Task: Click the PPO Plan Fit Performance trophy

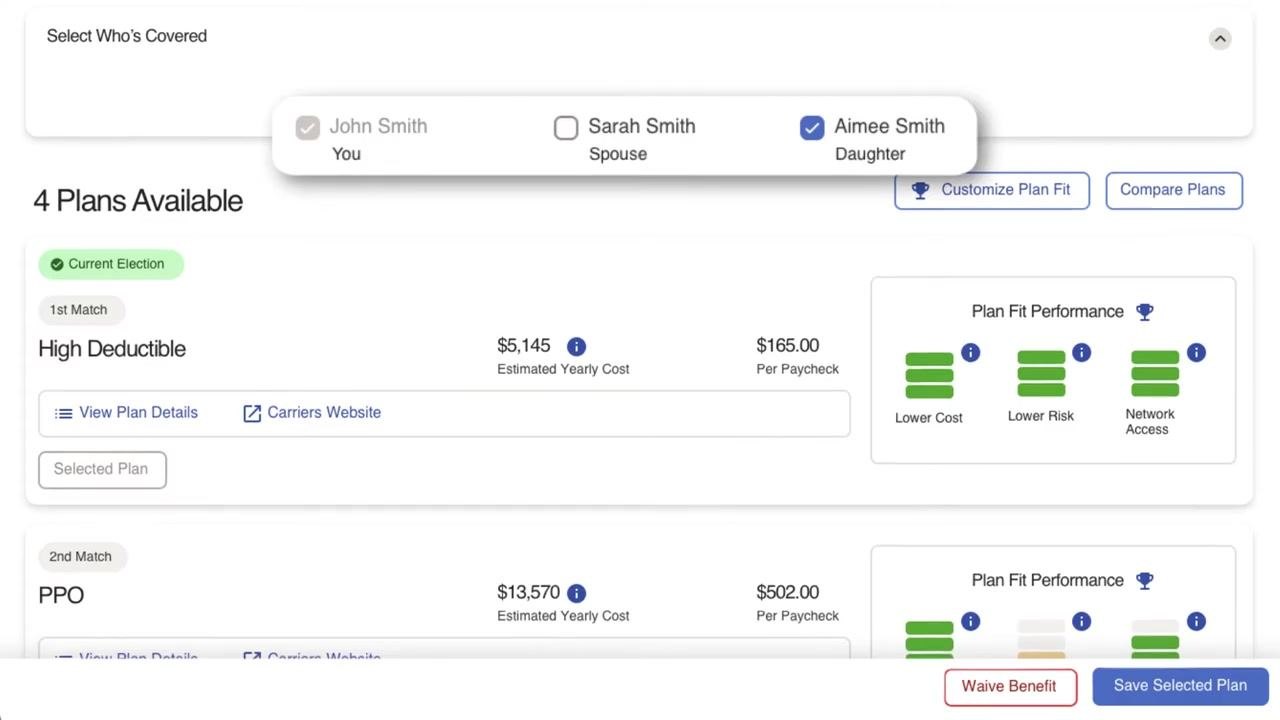Action: [x=1145, y=581]
